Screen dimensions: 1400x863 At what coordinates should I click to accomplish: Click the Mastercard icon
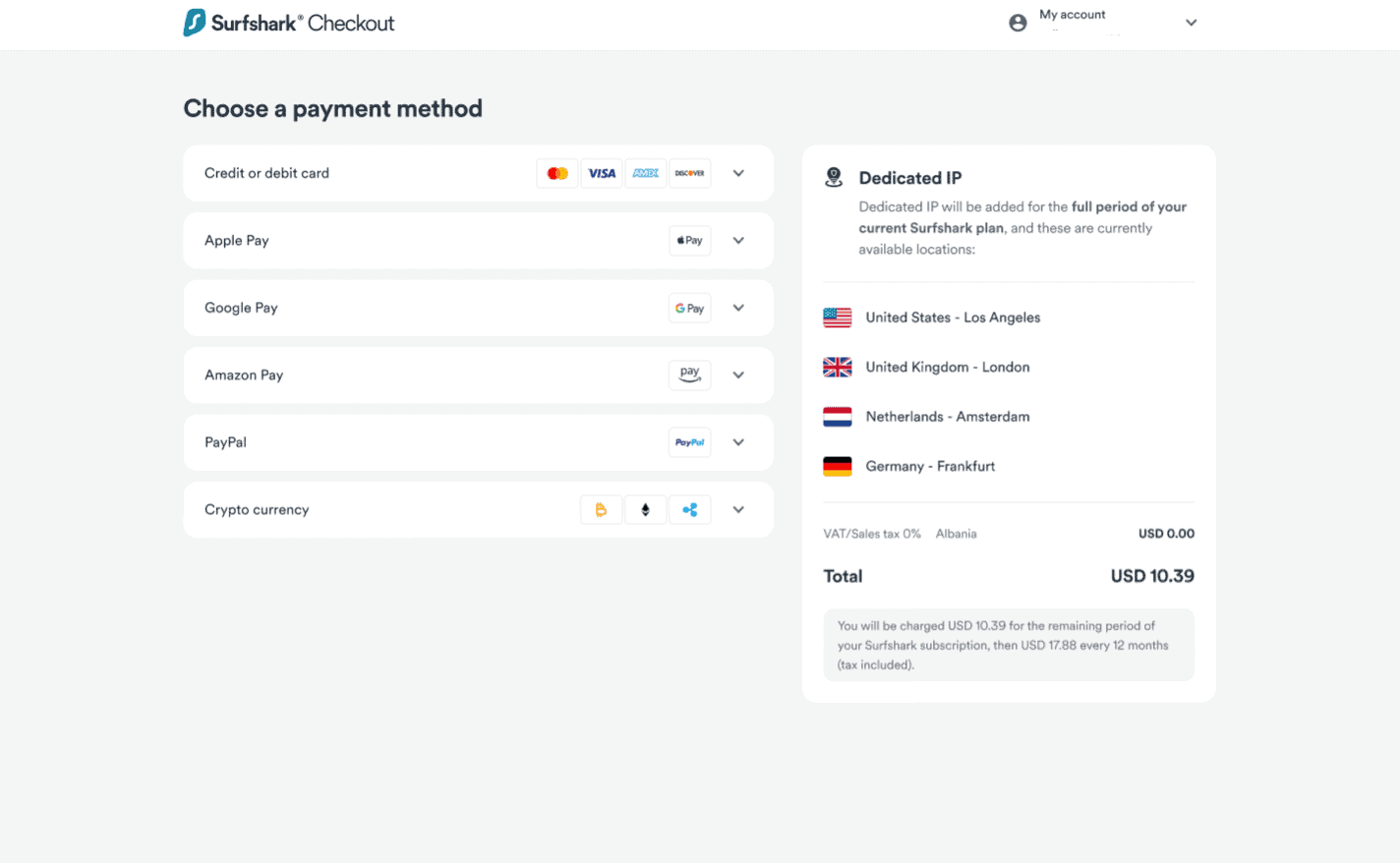(557, 174)
